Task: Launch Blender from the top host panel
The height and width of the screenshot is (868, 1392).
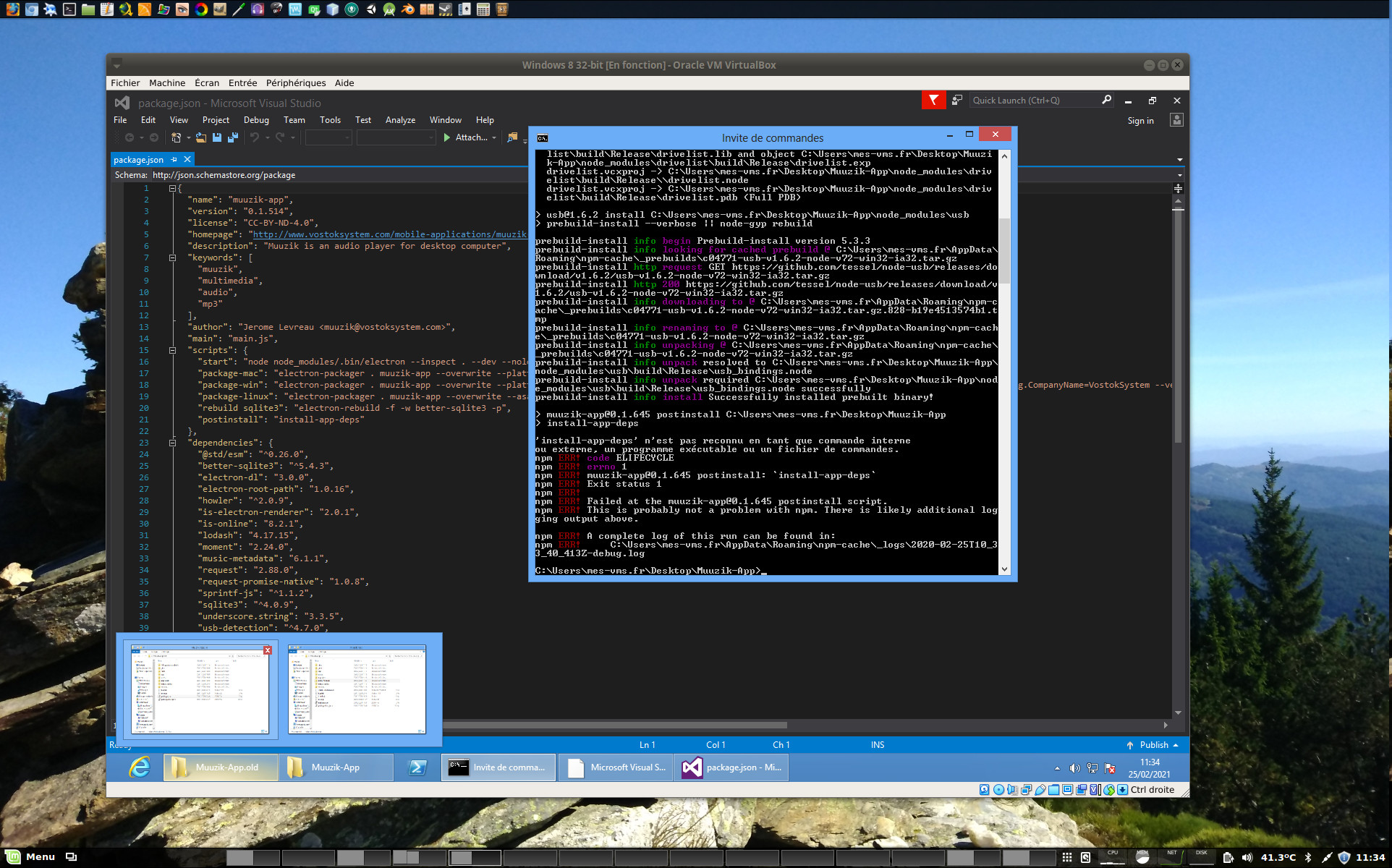Action: pyautogui.click(x=408, y=9)
